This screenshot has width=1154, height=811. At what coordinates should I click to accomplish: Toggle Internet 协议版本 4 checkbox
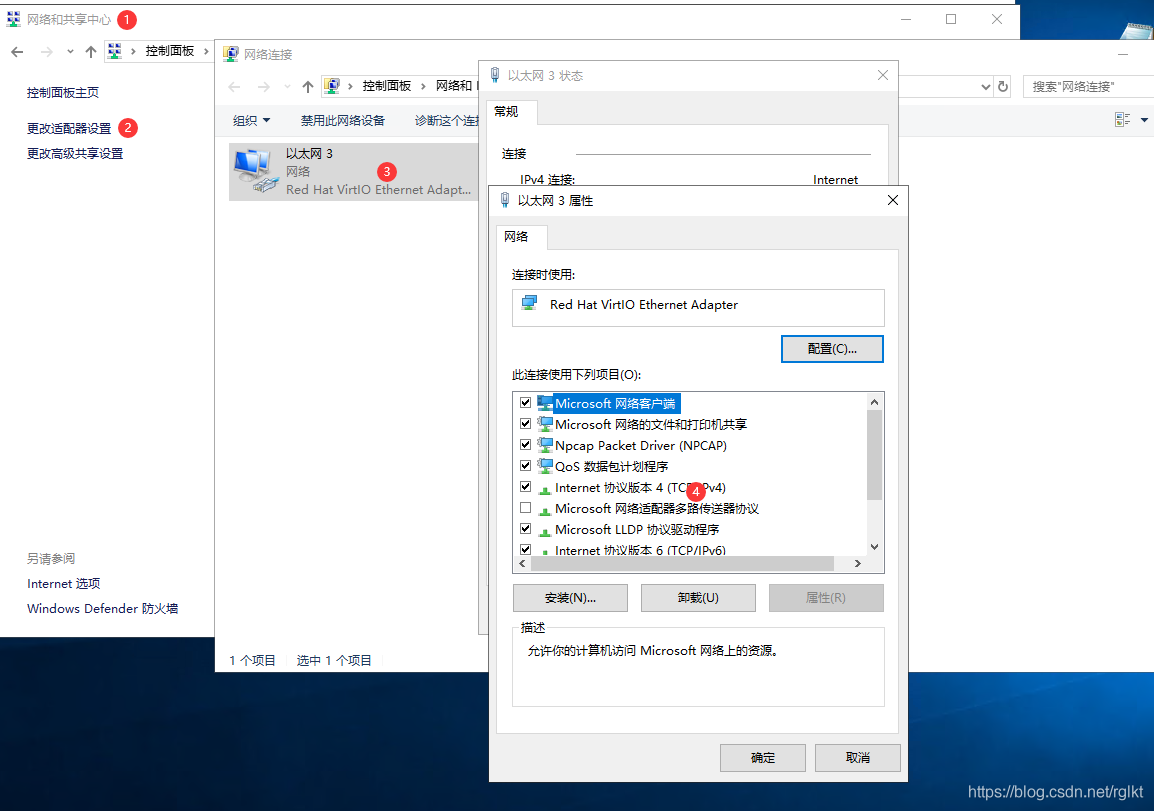[525, 486]
